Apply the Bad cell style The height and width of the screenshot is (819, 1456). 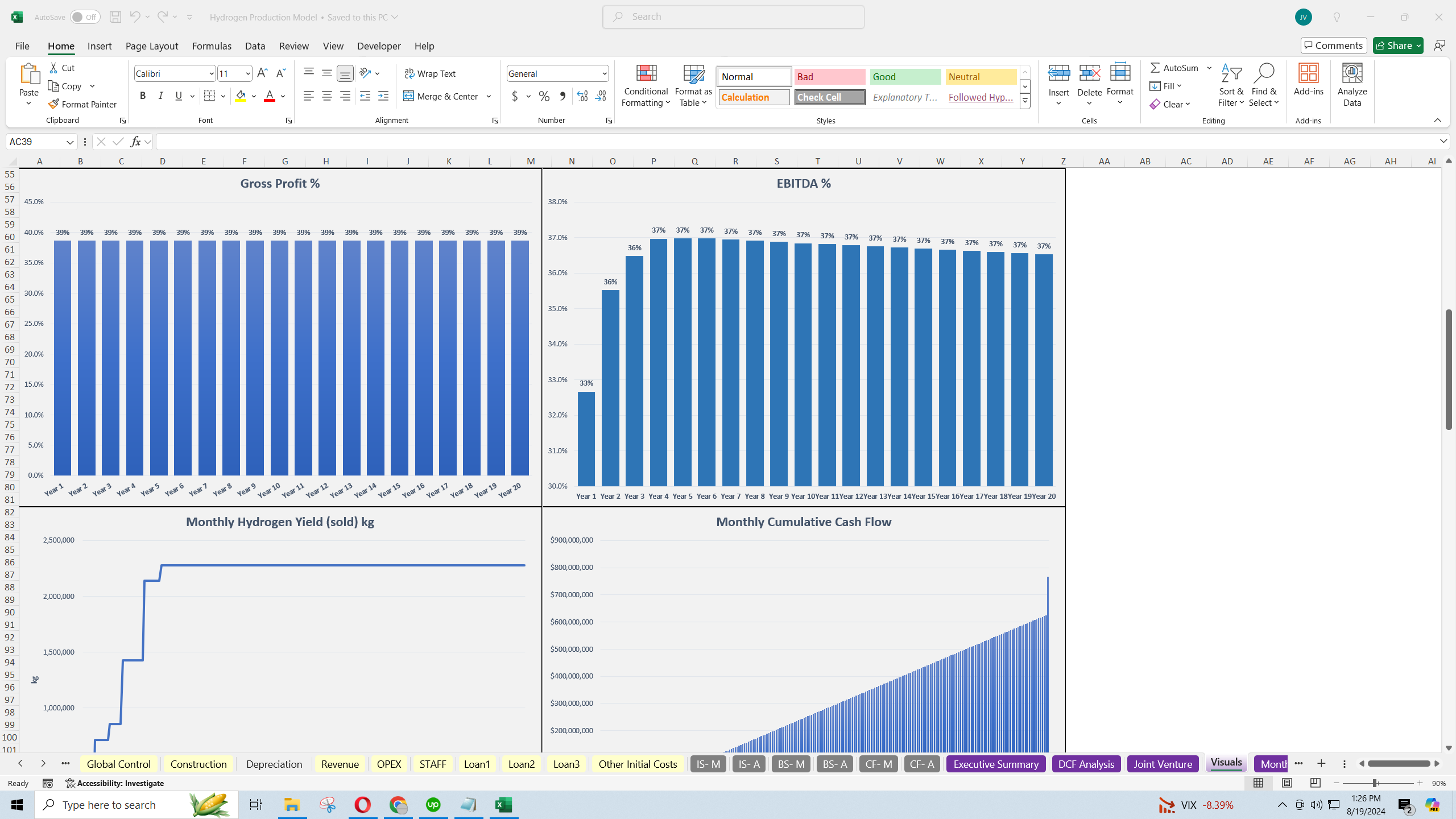coord(829,77)
